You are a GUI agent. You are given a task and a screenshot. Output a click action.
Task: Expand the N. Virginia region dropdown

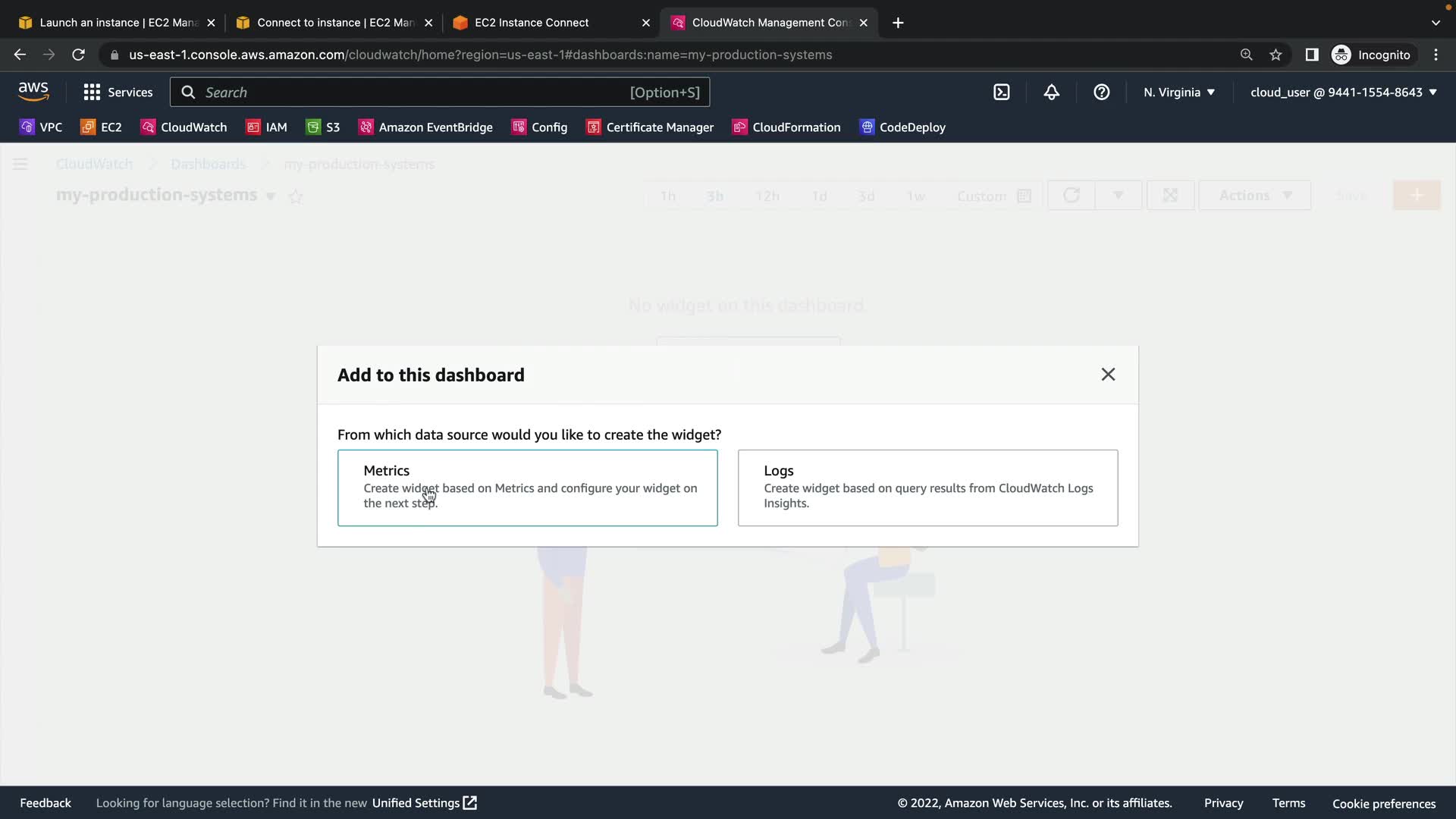coord(1178,93)
